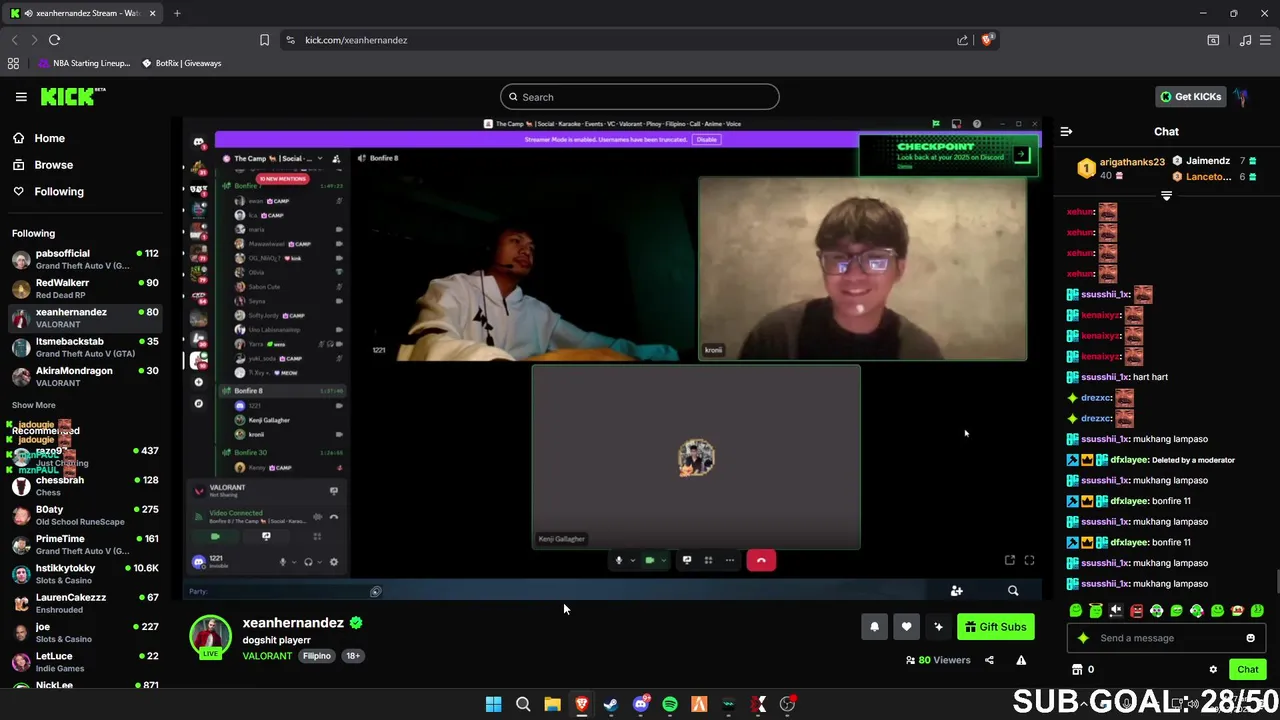The image size is (1280, 720).
Task: Expand the gift leaderboard with the down arrow
Action: tap(1166, 196)
